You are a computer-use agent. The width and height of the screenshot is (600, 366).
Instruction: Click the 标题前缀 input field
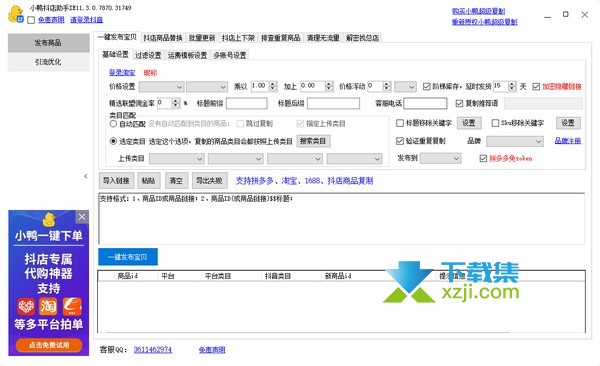(246, 103)
